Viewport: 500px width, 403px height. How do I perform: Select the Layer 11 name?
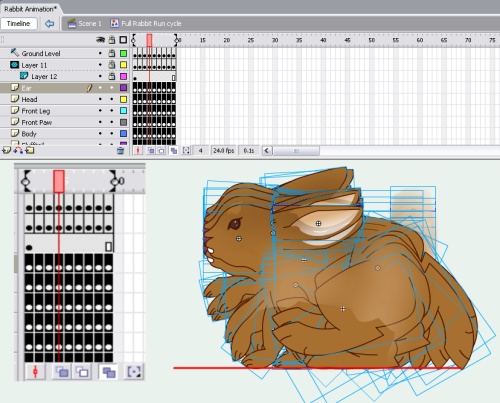[34, 65]
